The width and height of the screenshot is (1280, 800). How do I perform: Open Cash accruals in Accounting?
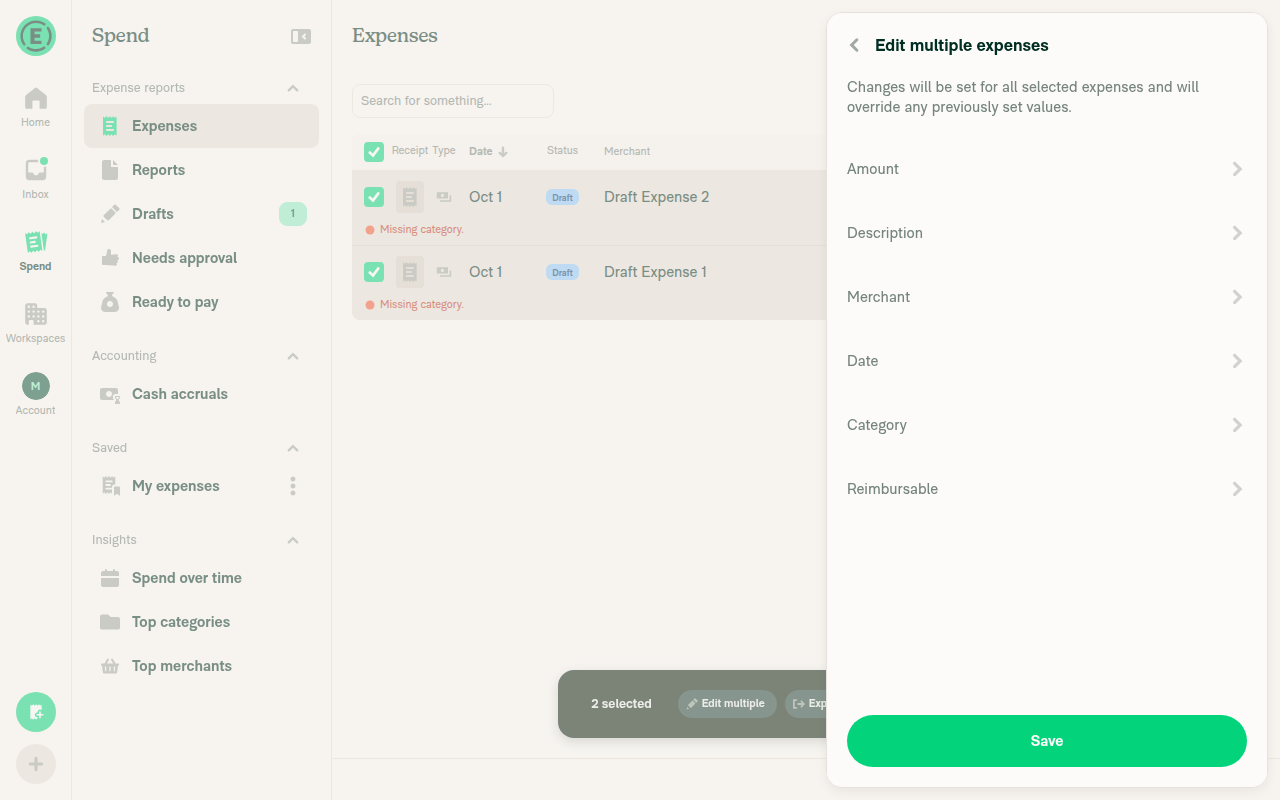[x=201, y=394]
